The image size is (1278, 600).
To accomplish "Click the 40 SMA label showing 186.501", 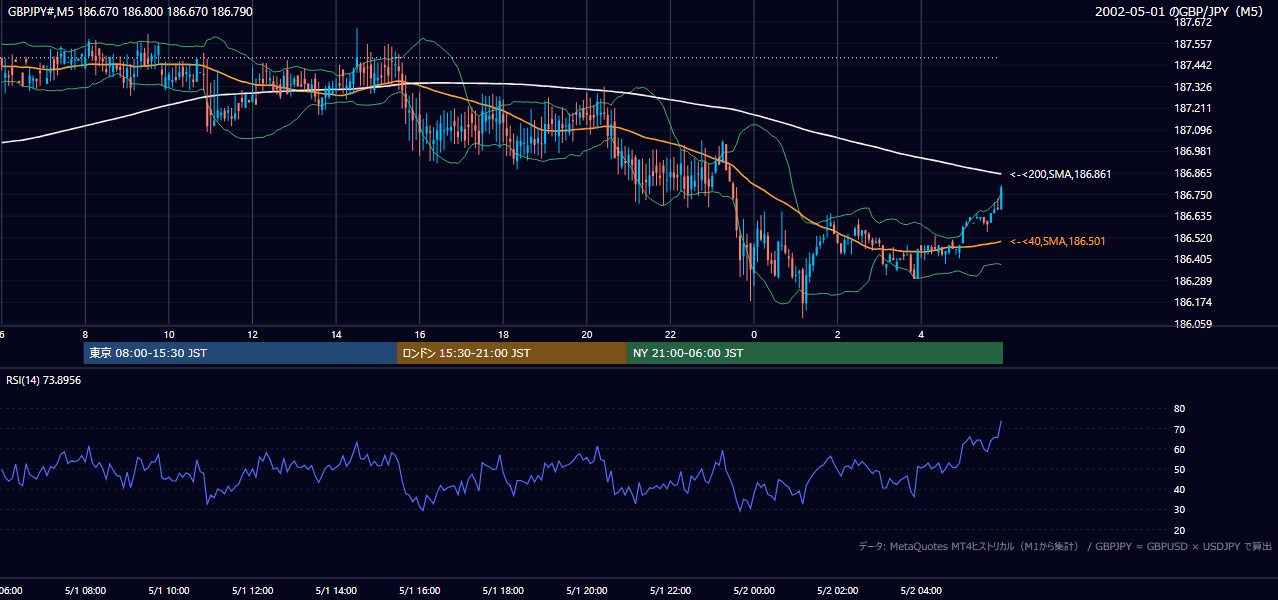I will (1057, 241).
